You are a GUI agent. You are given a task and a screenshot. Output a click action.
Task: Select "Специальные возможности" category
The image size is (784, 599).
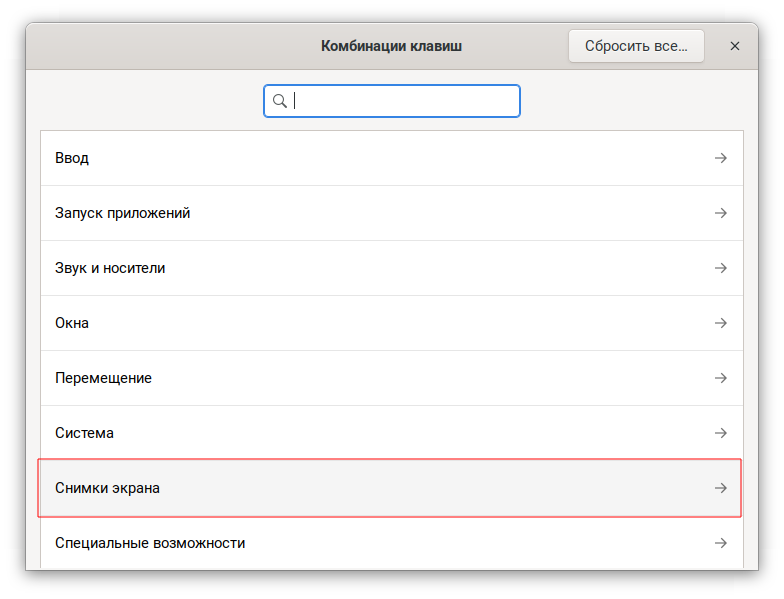[x=390, y=543]
